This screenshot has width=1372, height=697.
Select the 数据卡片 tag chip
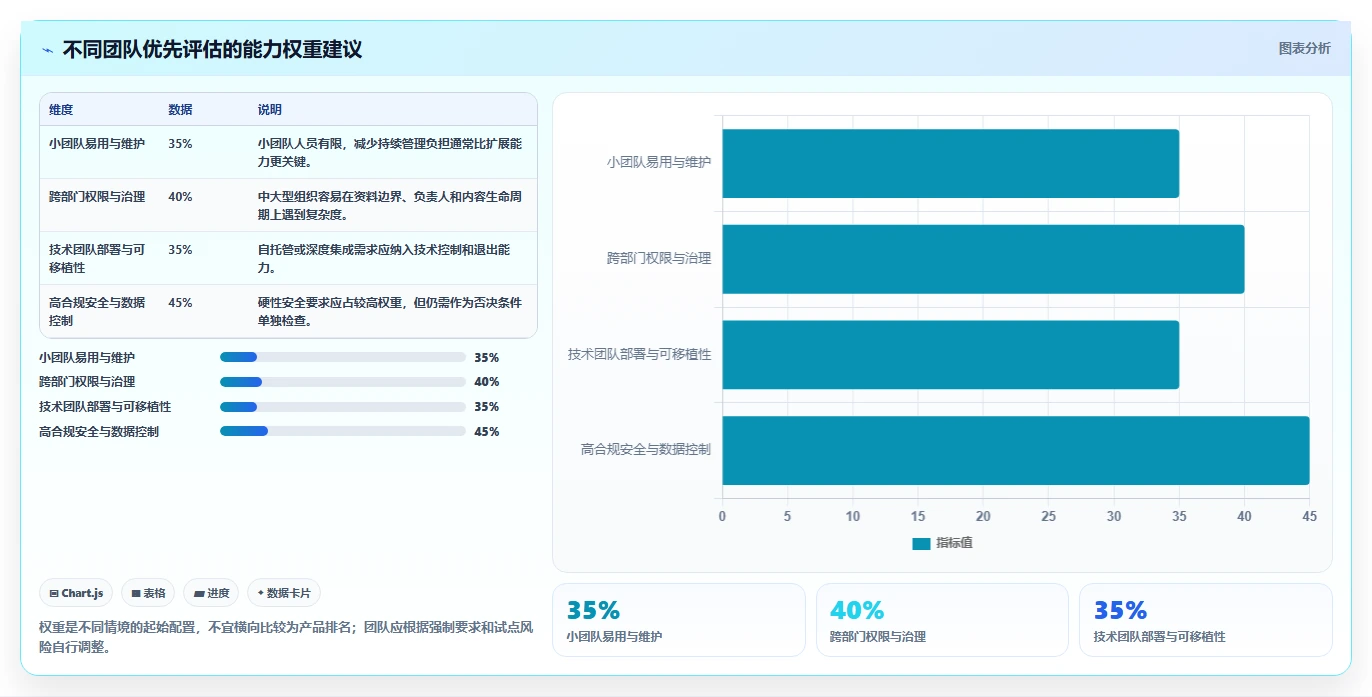pyautogui.click(x=284, y=593)
